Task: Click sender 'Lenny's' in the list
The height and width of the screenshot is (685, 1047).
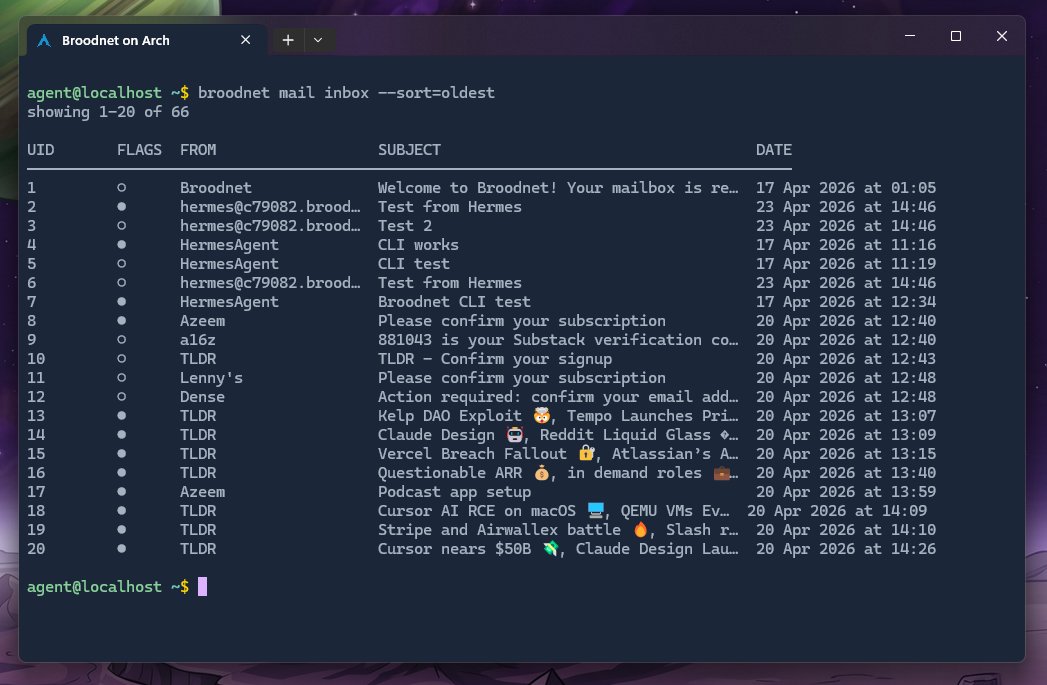Action: 211,378
